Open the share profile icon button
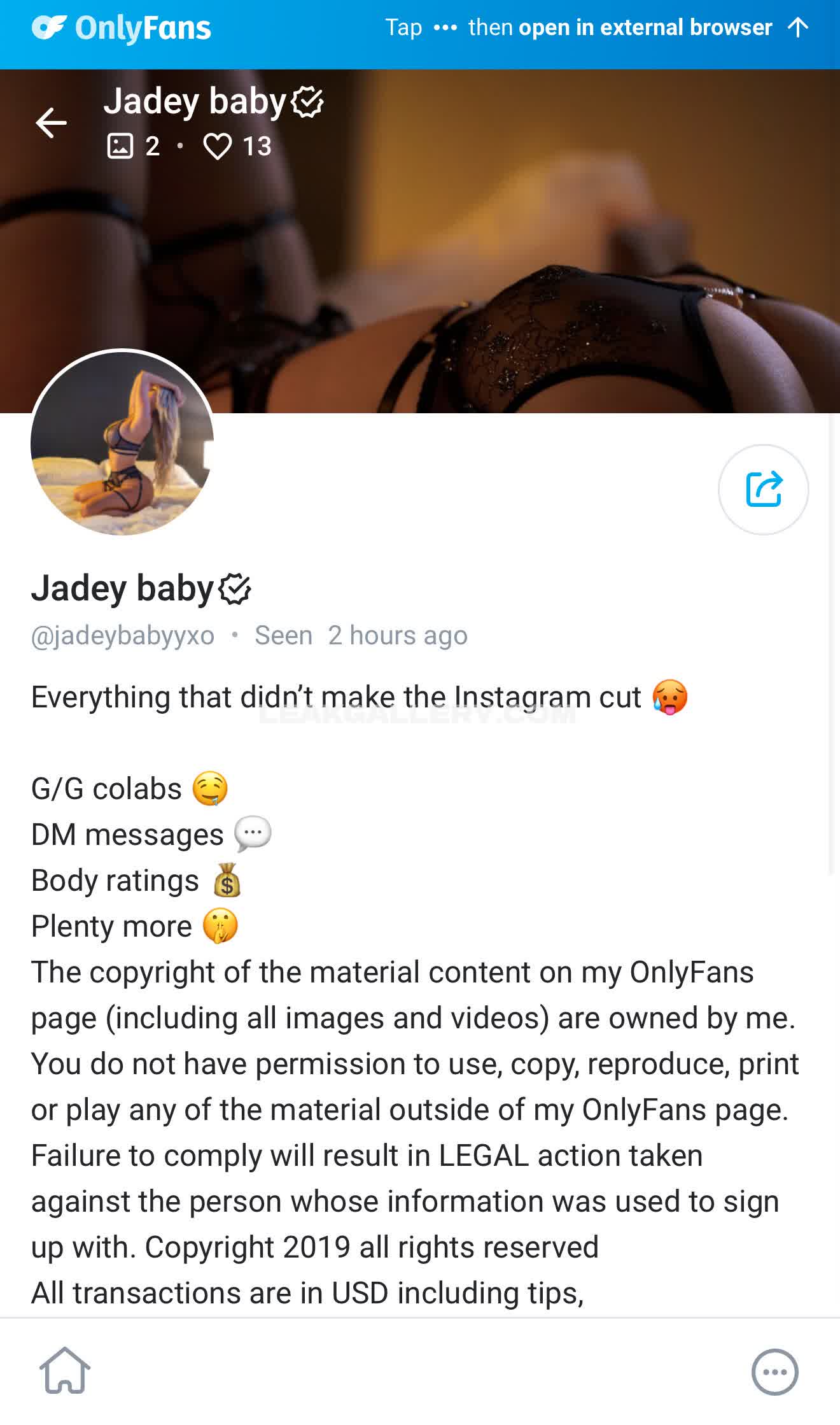The width and height of the screenshot is (840, 1425). coord(763,489)
